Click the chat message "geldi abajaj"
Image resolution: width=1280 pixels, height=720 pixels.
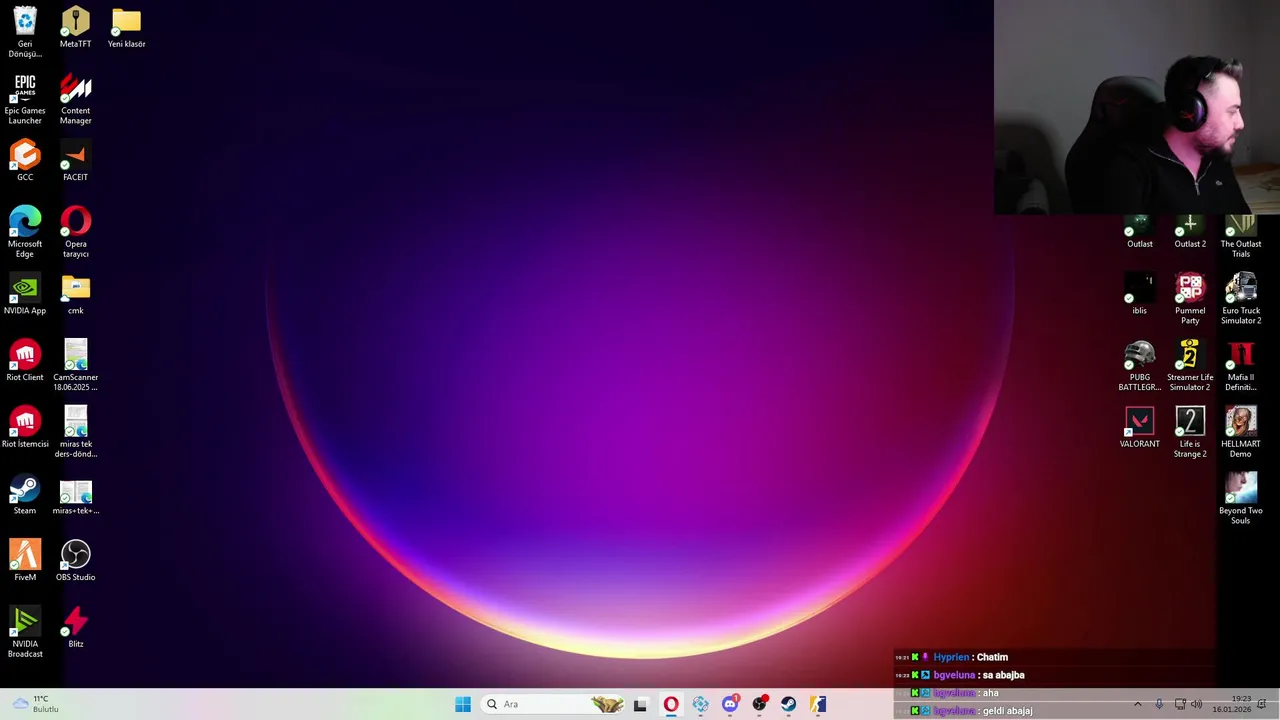click(1007, 711)
